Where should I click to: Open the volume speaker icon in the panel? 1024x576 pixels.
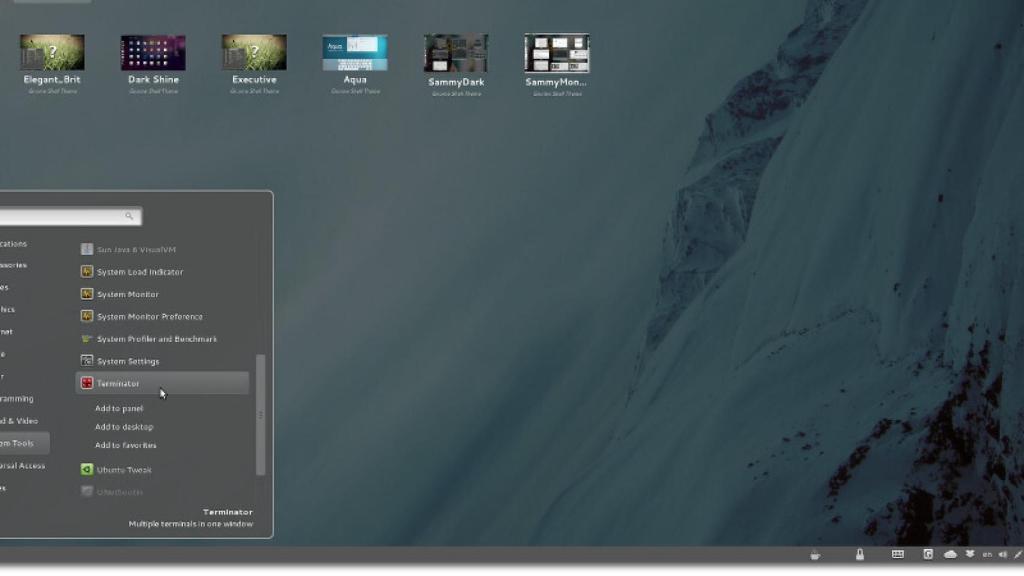pos(1004,554)
